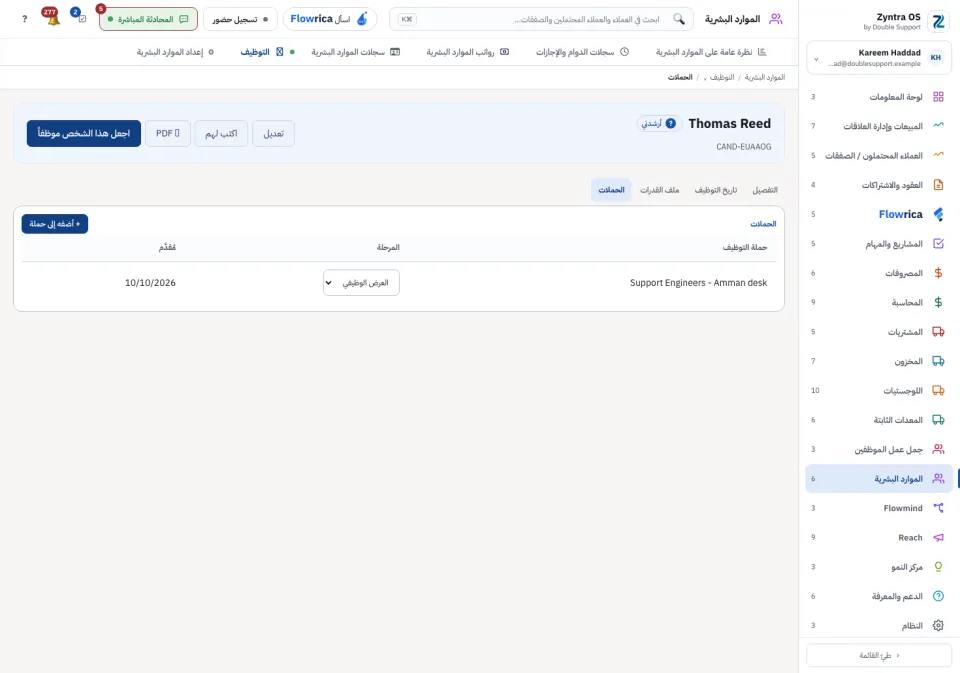Open نظرة عامة على الموارد البشرية tab
This screenshot has height=673, width=960.
pos(711,52)
